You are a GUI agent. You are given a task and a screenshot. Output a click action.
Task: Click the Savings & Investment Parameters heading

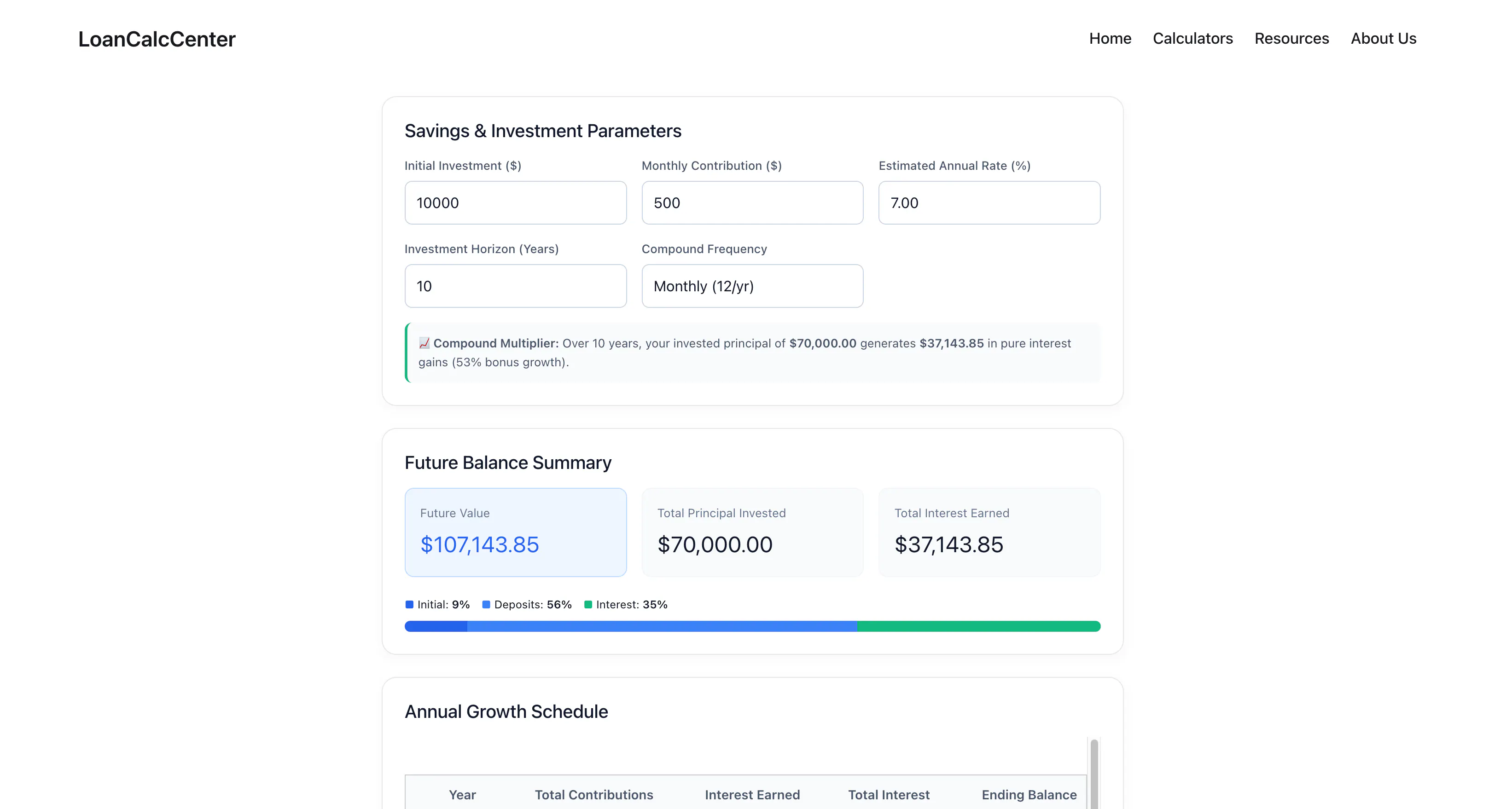543,131
